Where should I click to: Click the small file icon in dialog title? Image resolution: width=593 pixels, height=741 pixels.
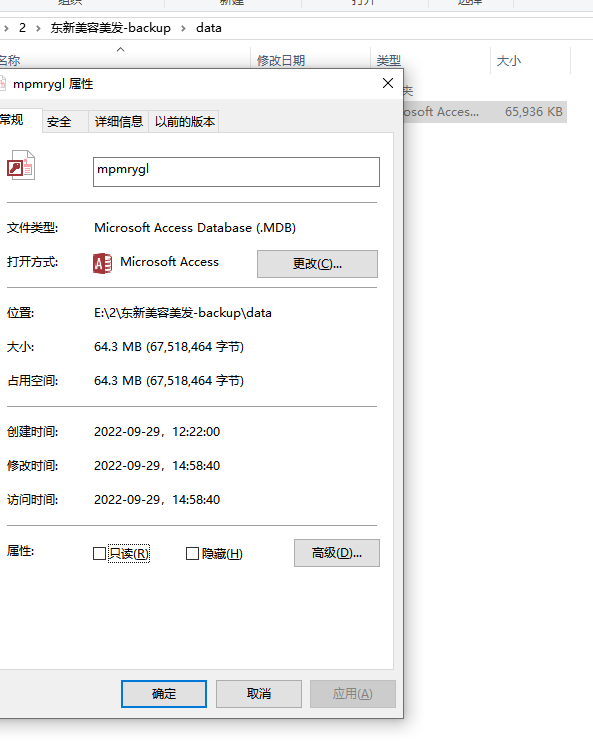(x=2, y=84)
